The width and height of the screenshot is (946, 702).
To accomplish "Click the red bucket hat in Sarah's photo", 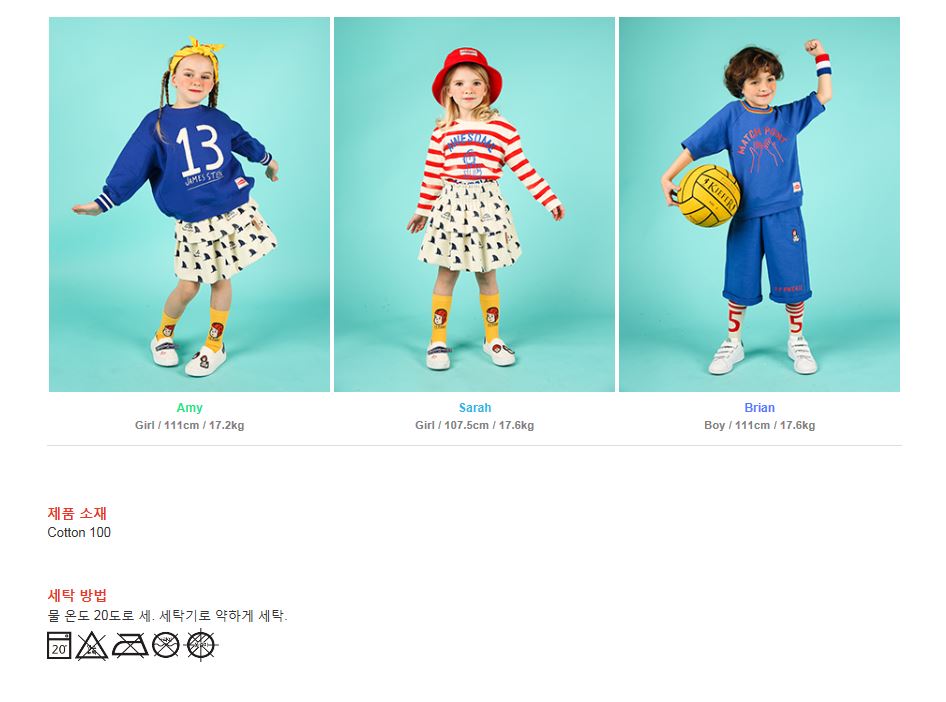I will pos(467,75).
